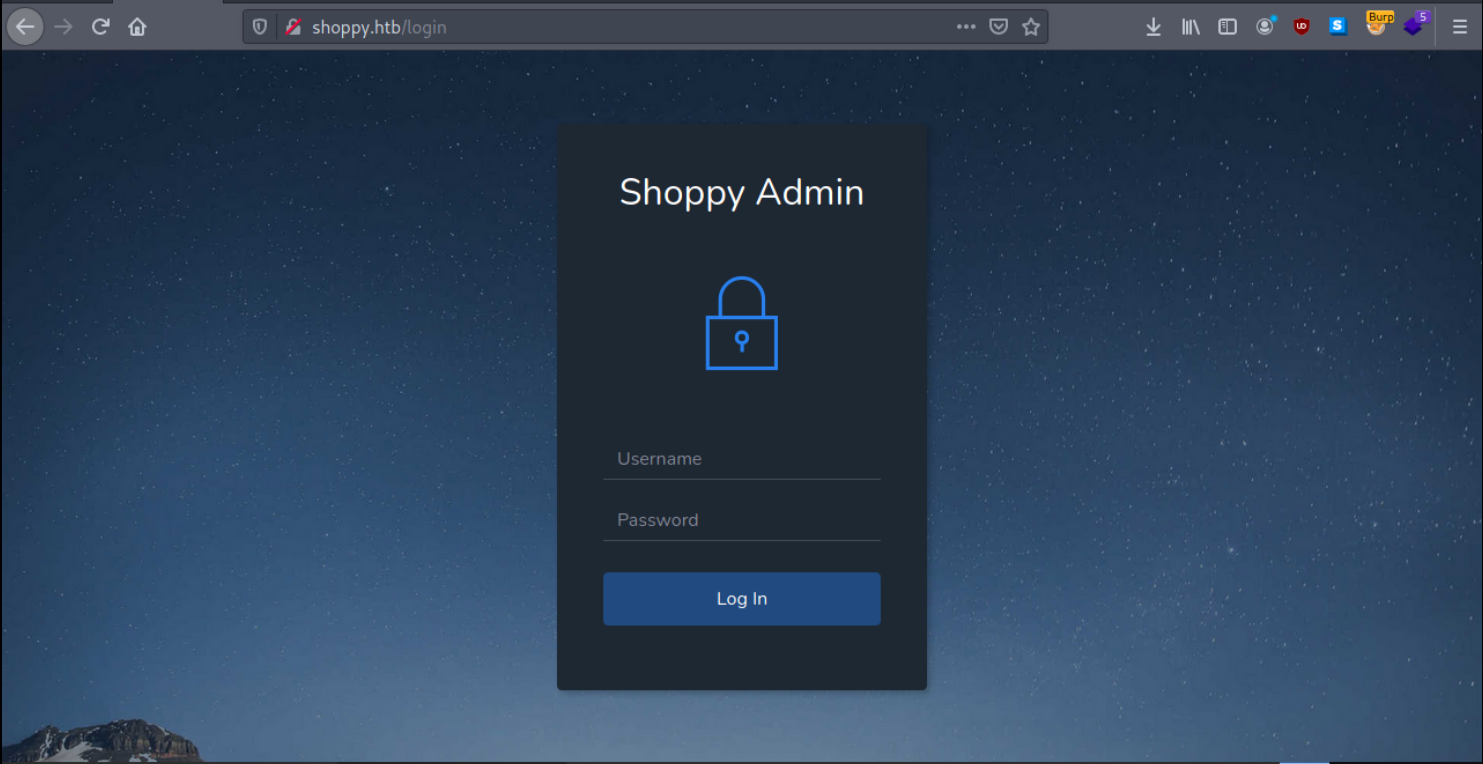Viewport: 1483px width, 764px height.
Task: Open the tracking protection shield icon
Action: (260, 27)
